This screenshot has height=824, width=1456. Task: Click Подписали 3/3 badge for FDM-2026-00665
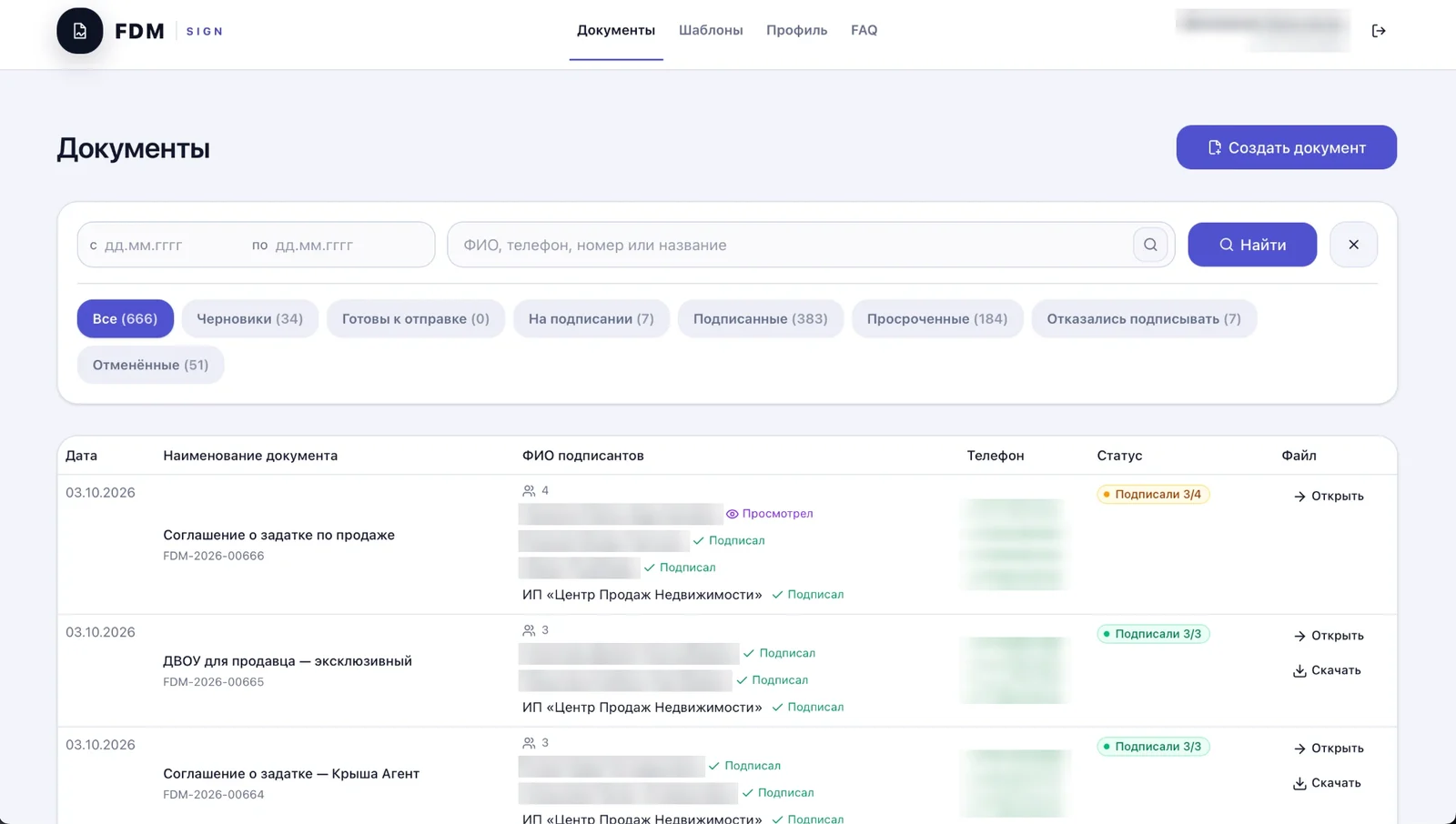point(1153,634)
